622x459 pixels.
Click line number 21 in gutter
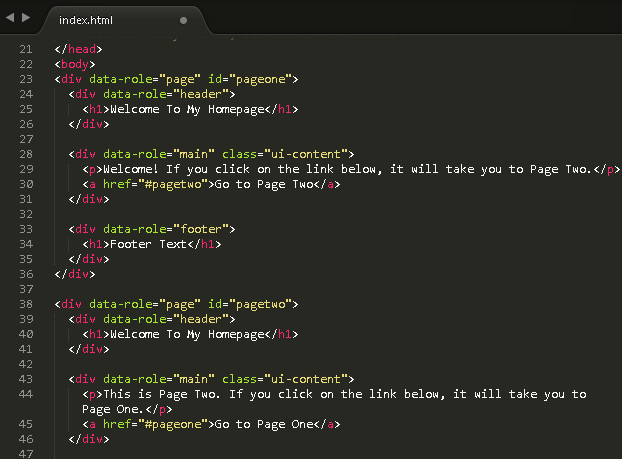click(26, 49)
